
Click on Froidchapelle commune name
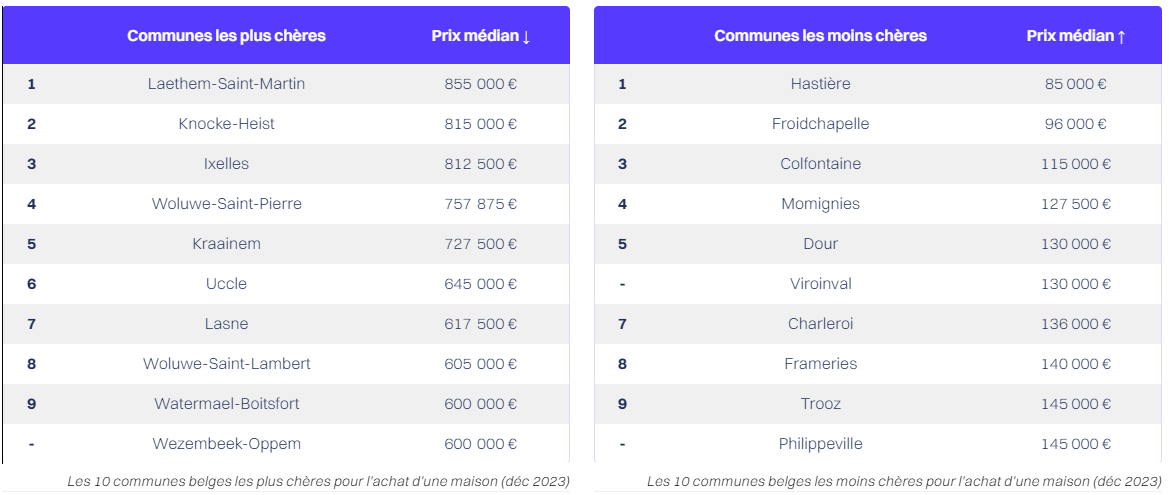pyautogui.click(x=820, y=124)
